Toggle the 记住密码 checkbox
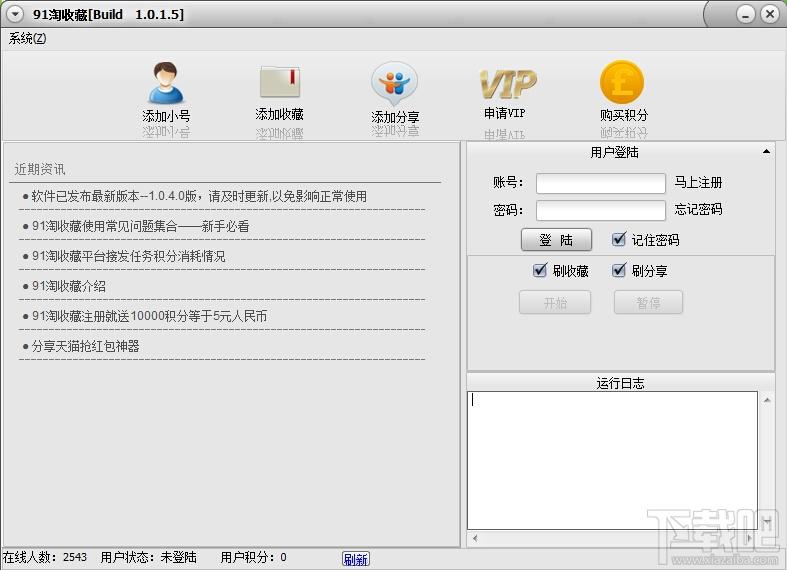Screen dimensions: 787x570 tap(619, 239)
